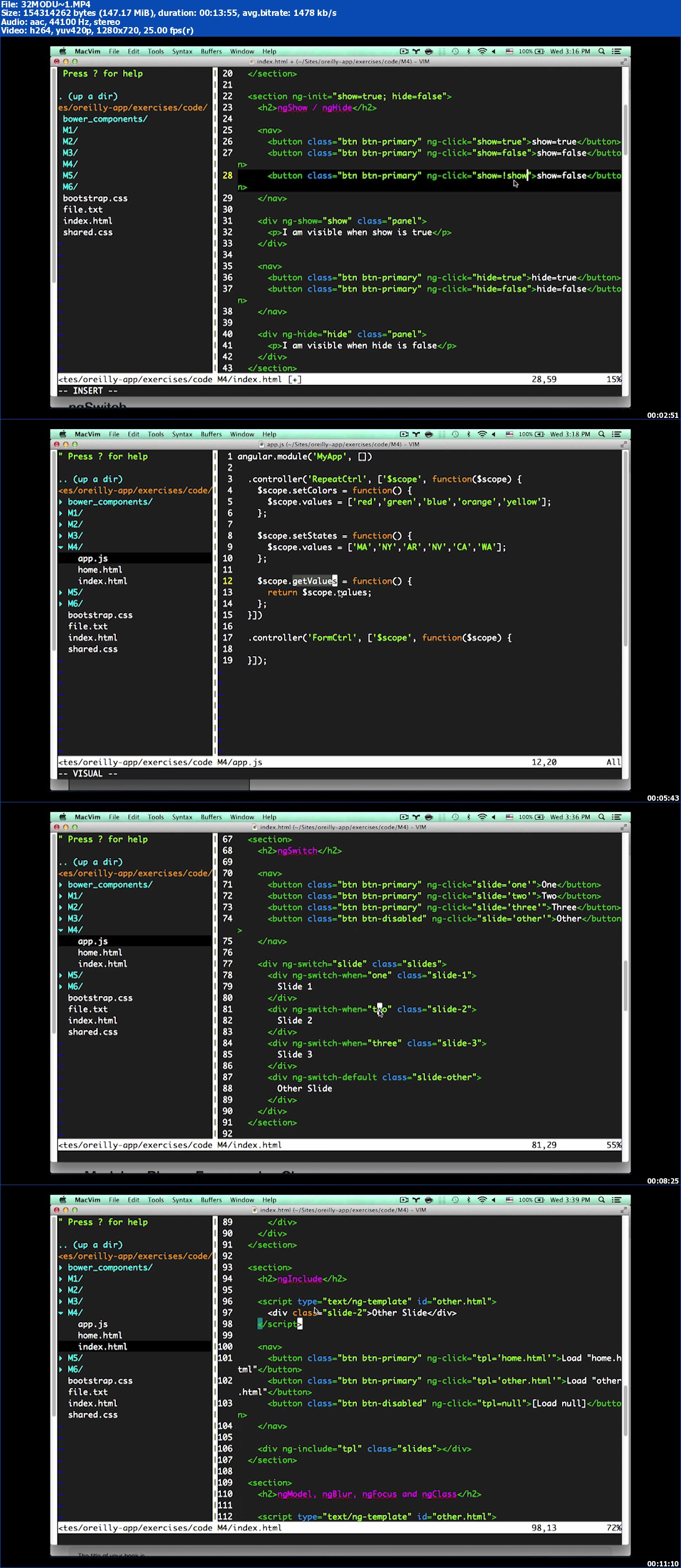Click 'Other Slide' text on line 88
681x1568 pixels.
(x=304, y=1089)
